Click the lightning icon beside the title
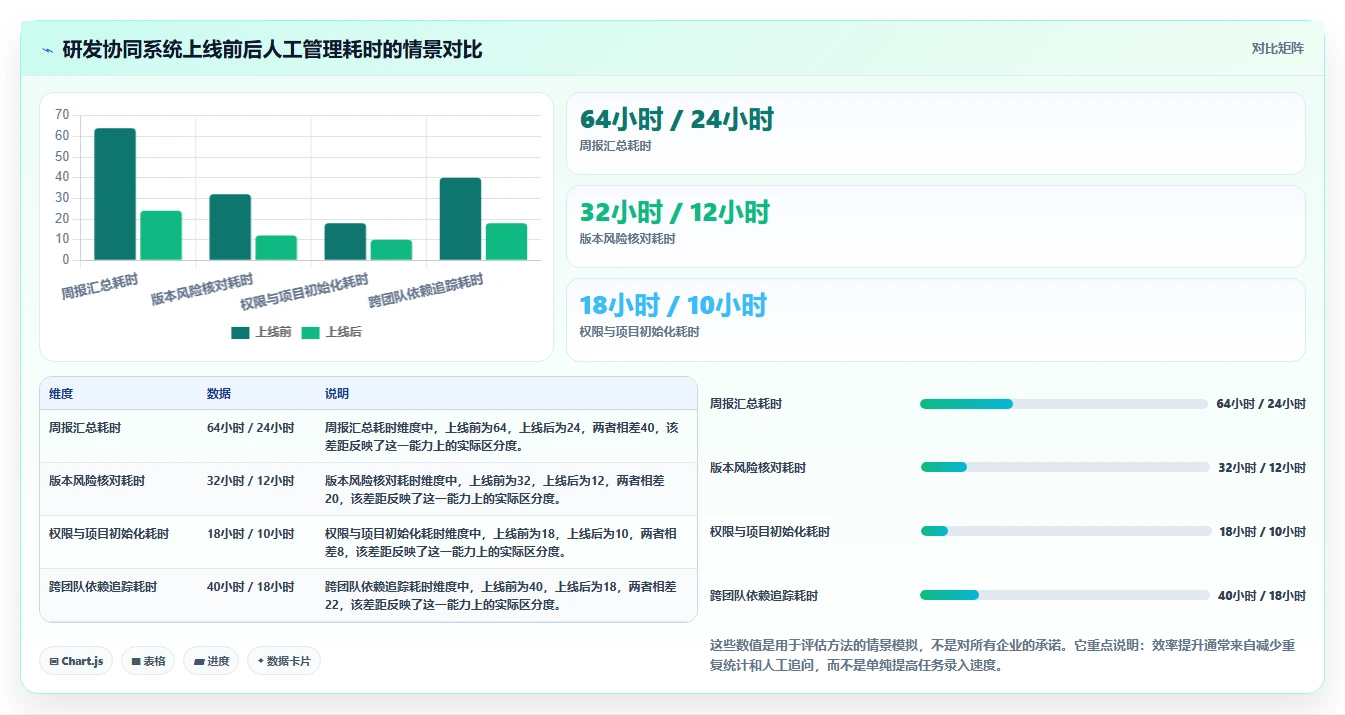This screenshot has width=1345, height=715. (x=47, y=50)
